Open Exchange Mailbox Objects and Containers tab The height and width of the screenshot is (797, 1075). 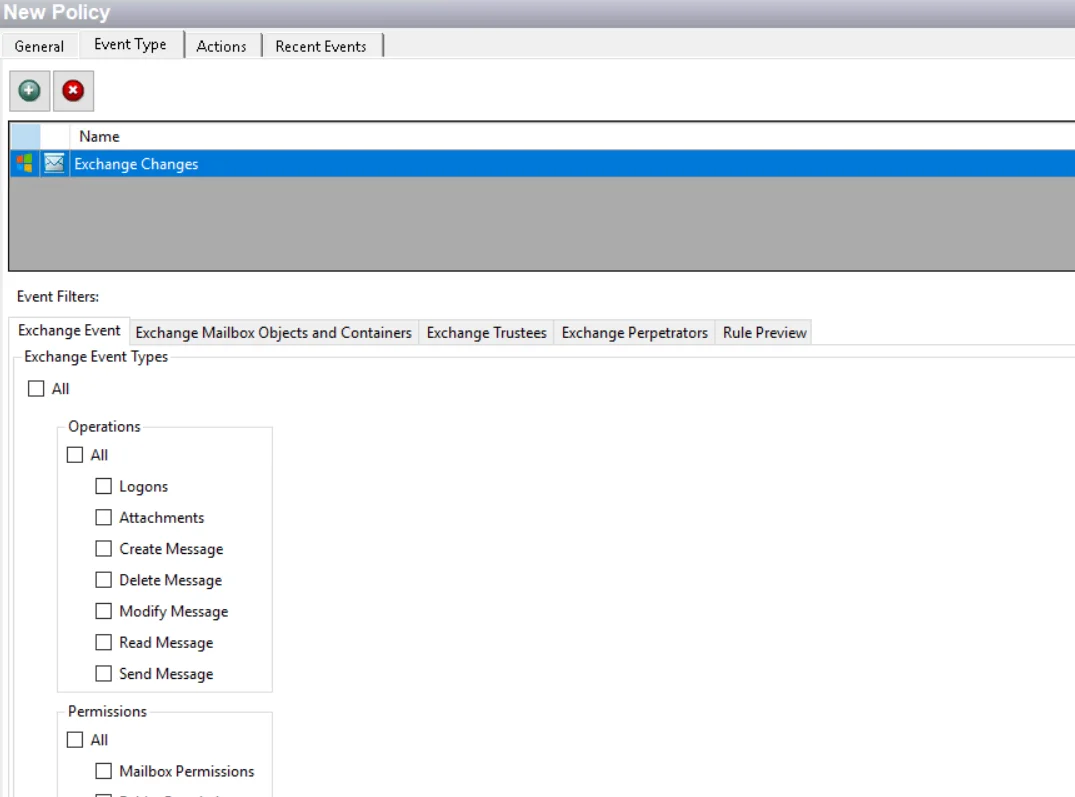274,332
